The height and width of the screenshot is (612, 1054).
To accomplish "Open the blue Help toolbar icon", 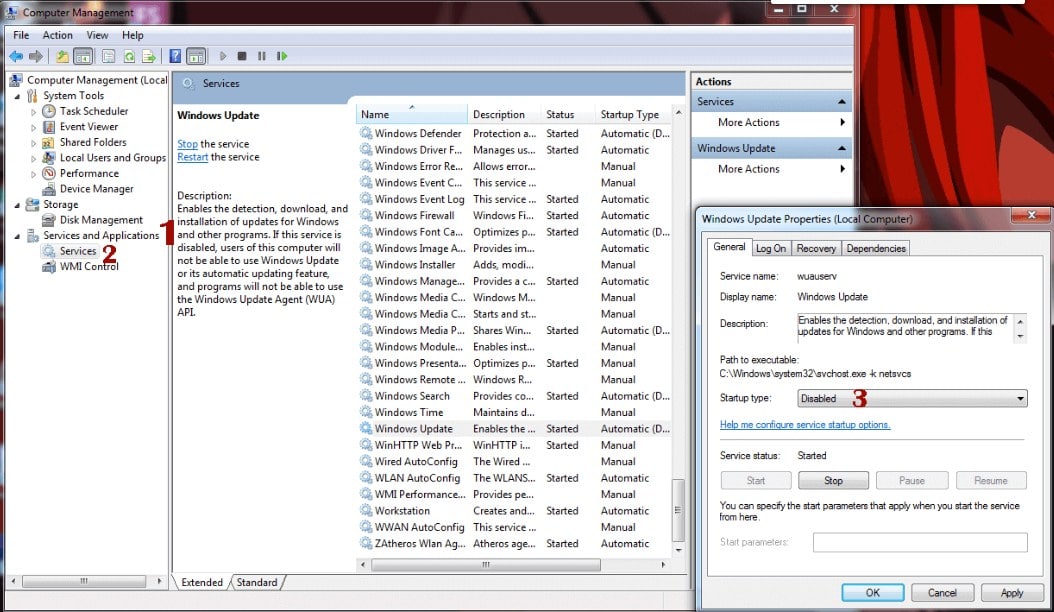I will click(x=175, y=56).
